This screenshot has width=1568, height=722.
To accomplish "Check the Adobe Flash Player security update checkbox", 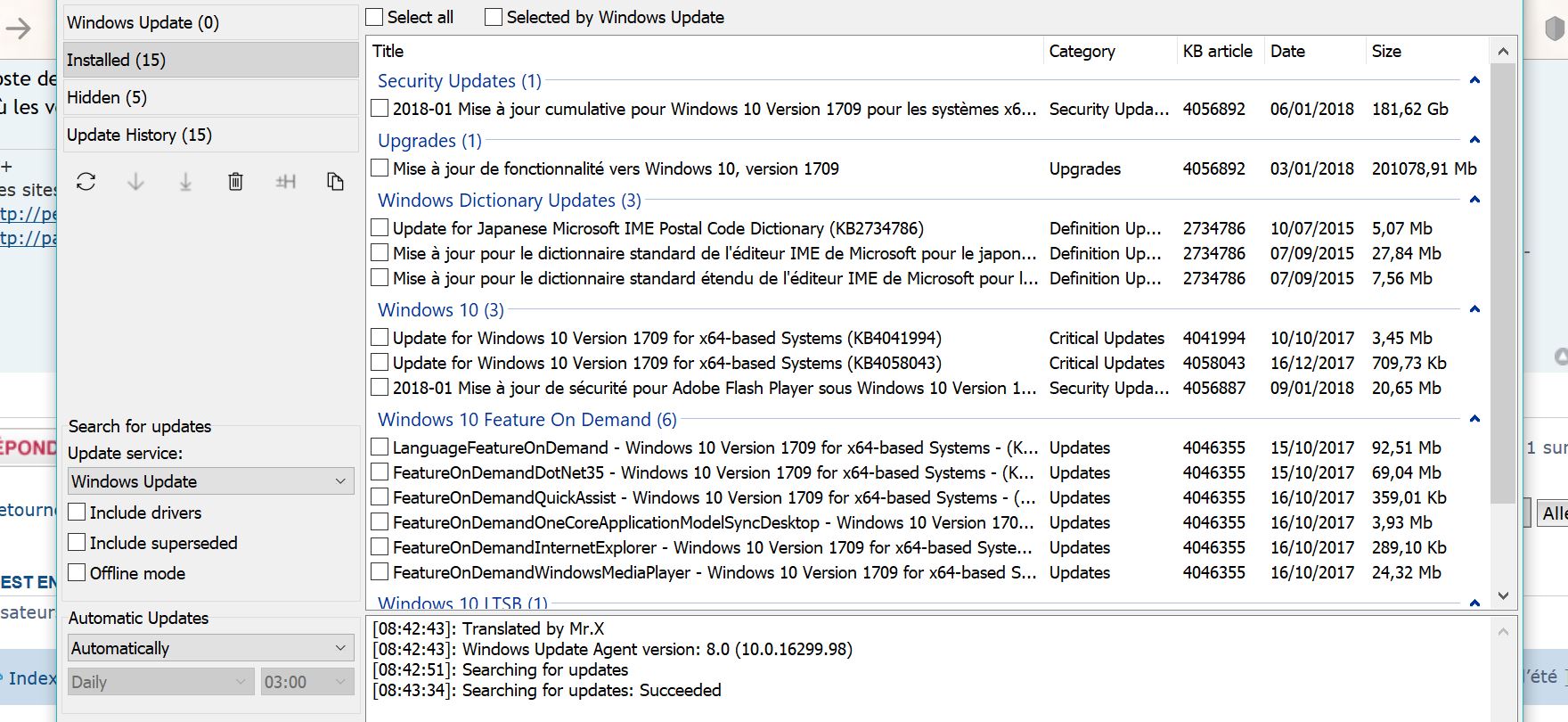I will coord(380,388).
